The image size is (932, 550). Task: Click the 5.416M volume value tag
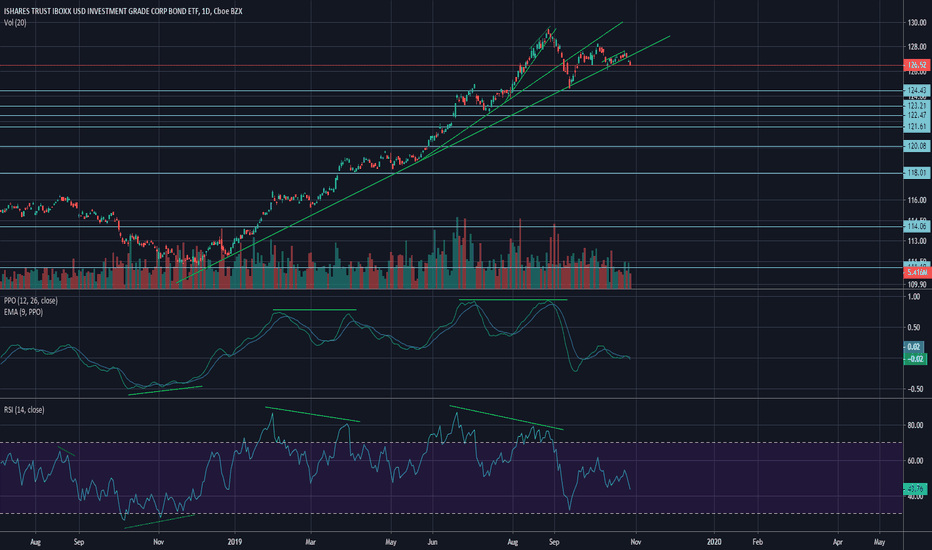coord(916,272)
